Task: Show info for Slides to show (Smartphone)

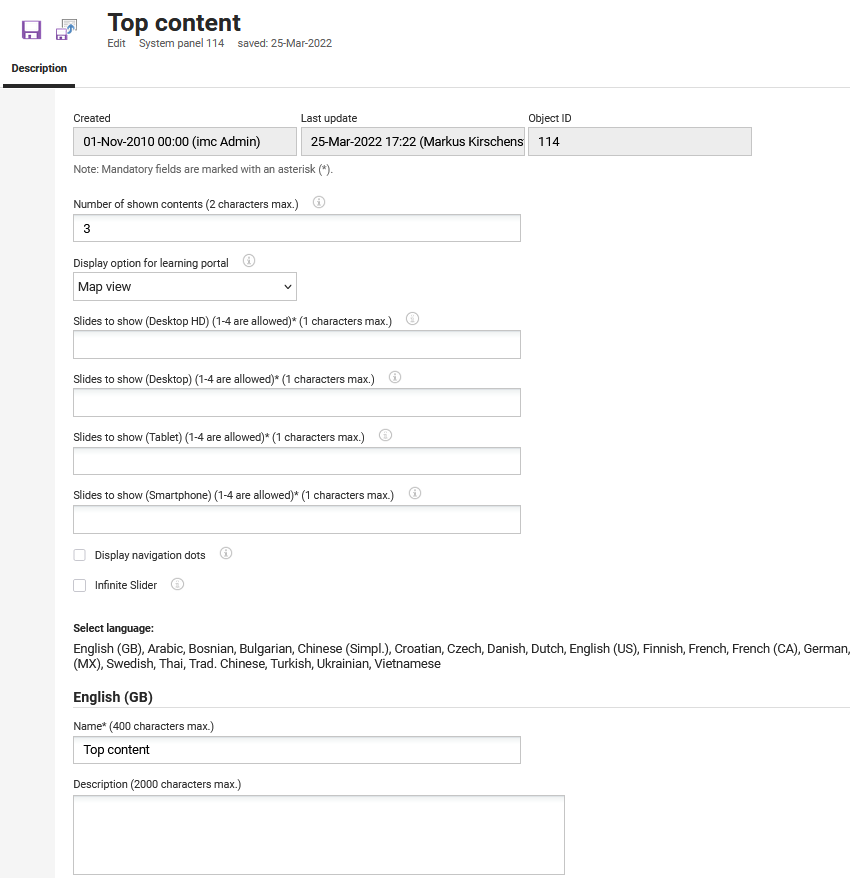Action: coord(415,493)
